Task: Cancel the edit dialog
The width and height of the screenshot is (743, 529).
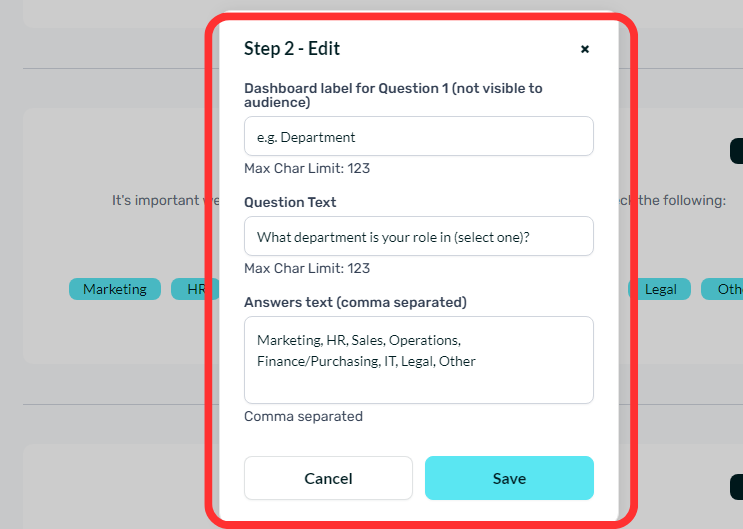Action: point(328,478)
